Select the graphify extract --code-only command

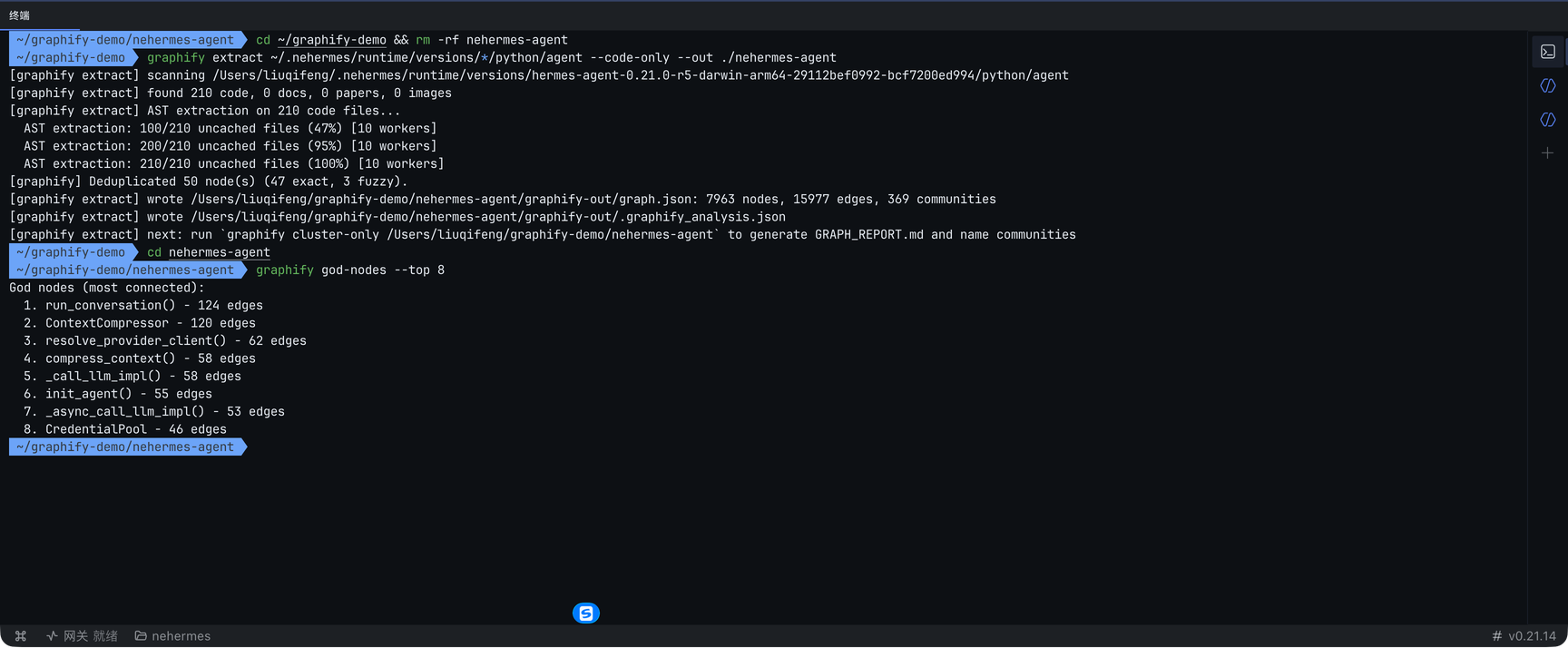[492, 58]
